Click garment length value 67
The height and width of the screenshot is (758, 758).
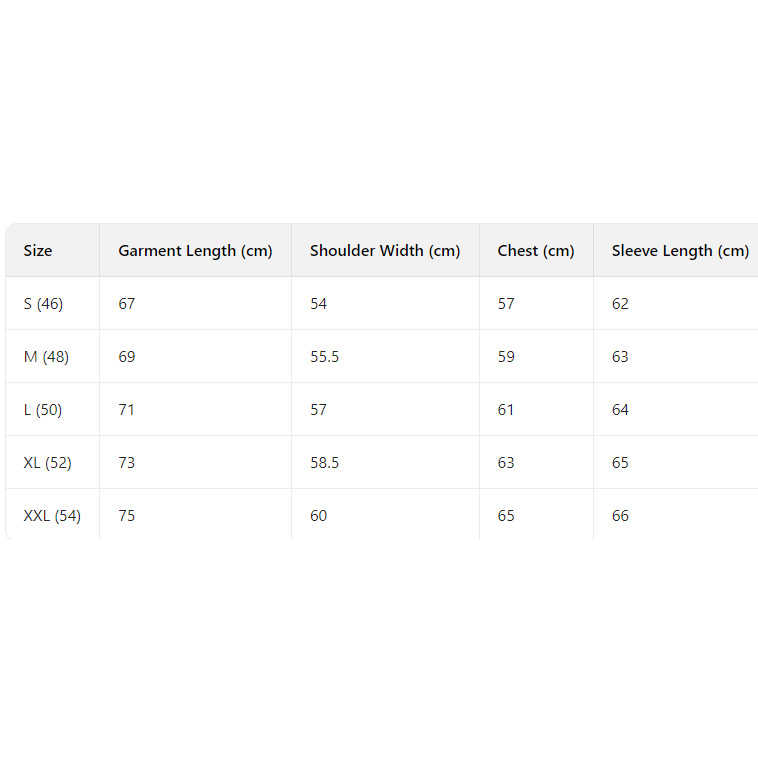tap(127, 304)
